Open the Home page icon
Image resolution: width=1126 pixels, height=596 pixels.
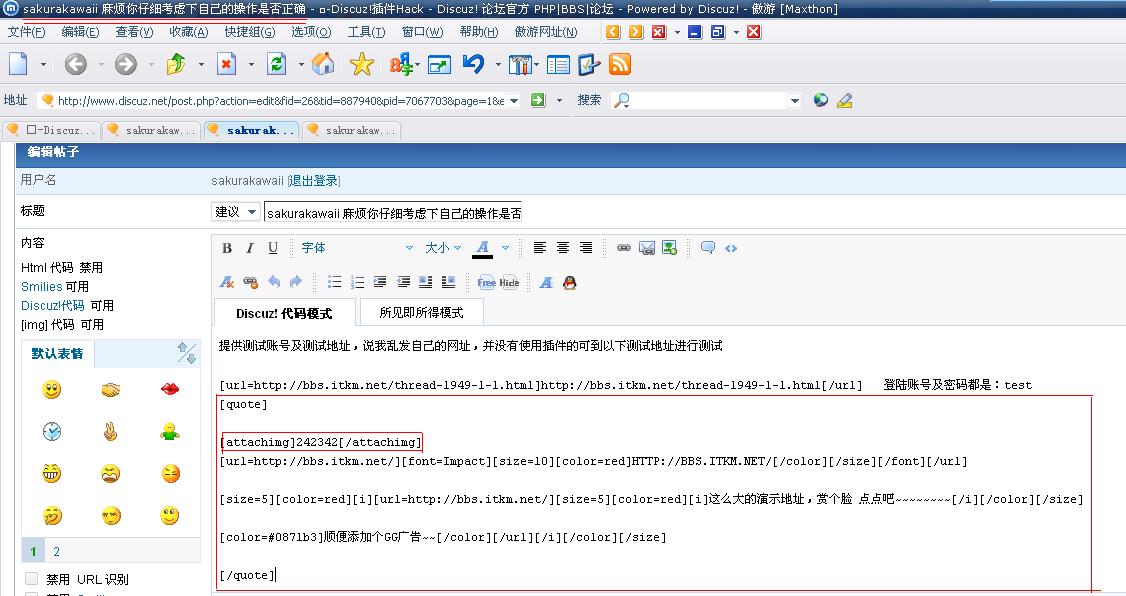click(x=323, y=65)
